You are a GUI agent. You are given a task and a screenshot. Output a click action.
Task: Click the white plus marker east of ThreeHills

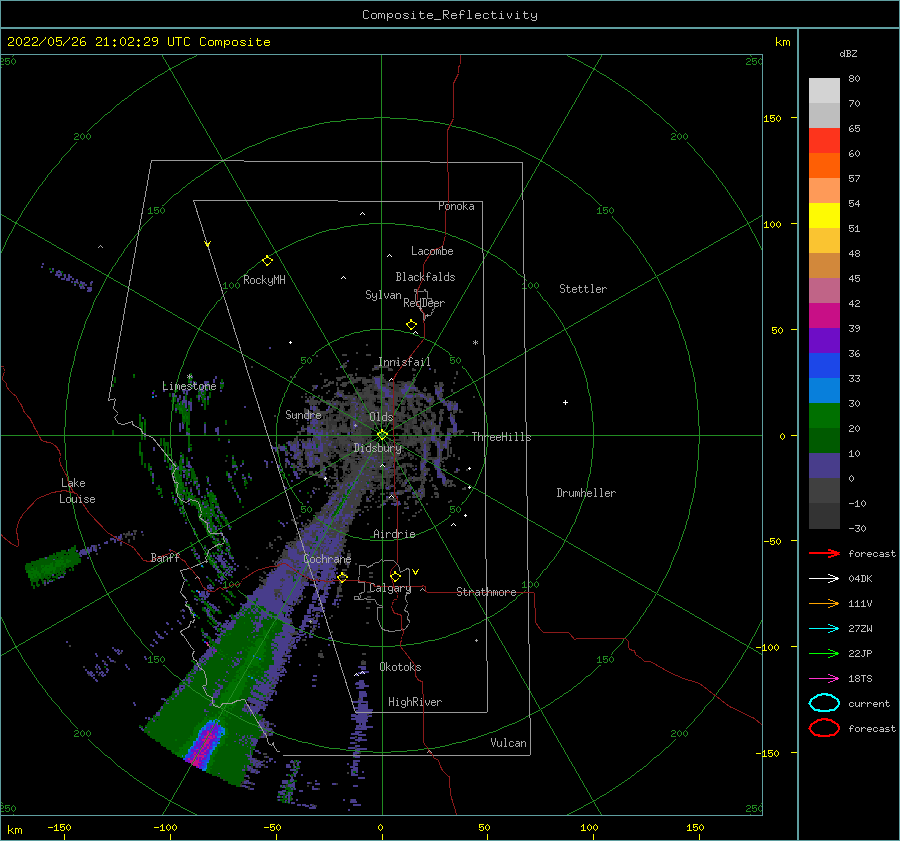click(565, 402)
